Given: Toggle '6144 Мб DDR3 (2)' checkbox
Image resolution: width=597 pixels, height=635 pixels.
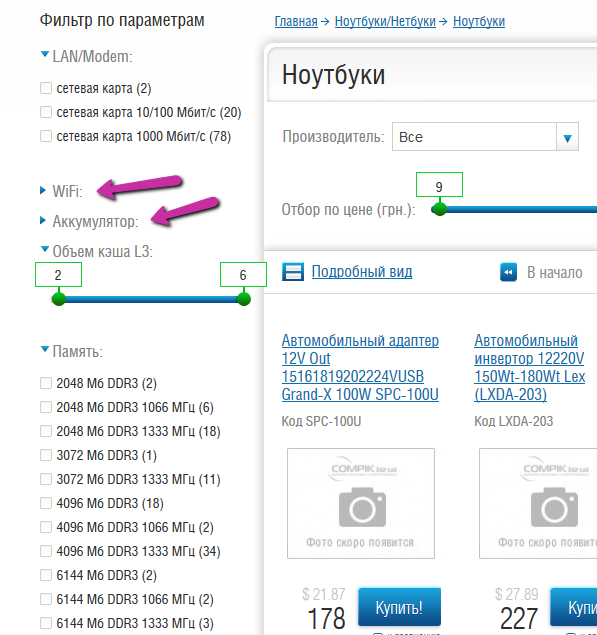Looking at the screenshot, I should point(46,575).
